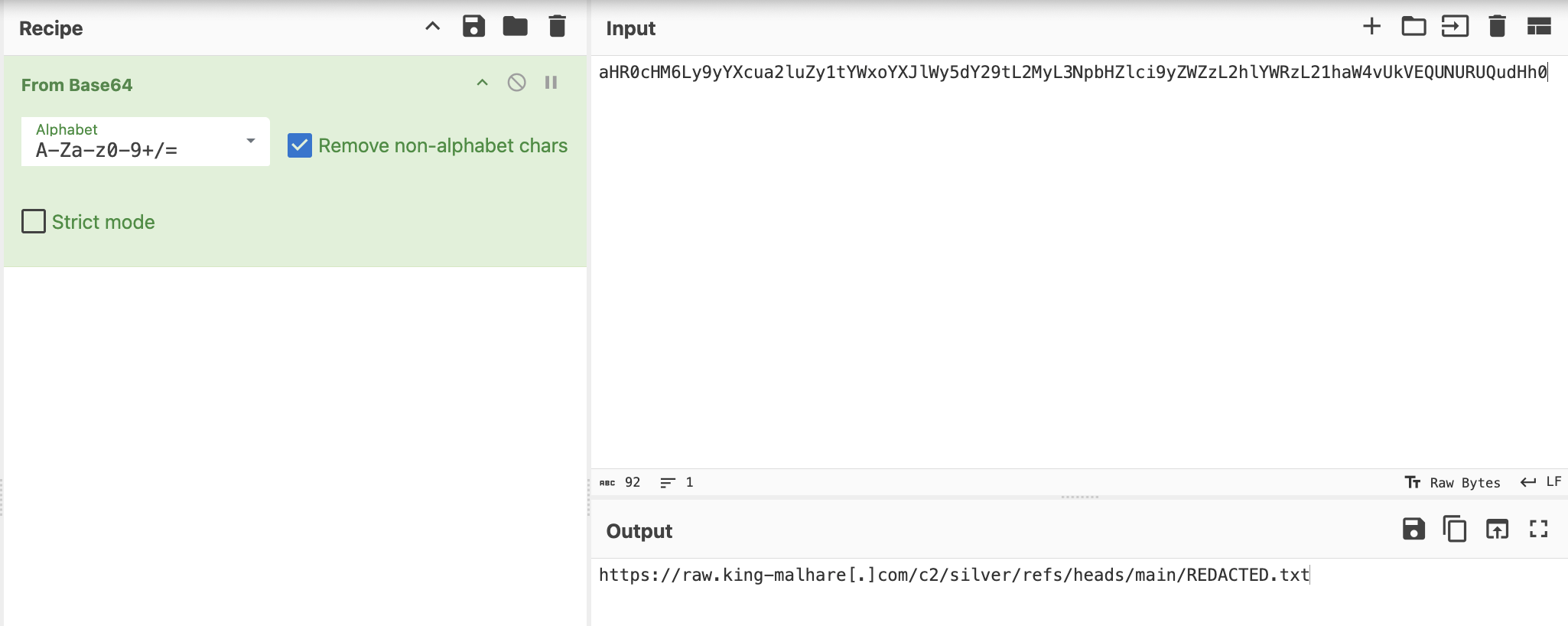This screenshot has width=1568, height=626.
Task: Maximize the output pane
Action: (1539, 529)
